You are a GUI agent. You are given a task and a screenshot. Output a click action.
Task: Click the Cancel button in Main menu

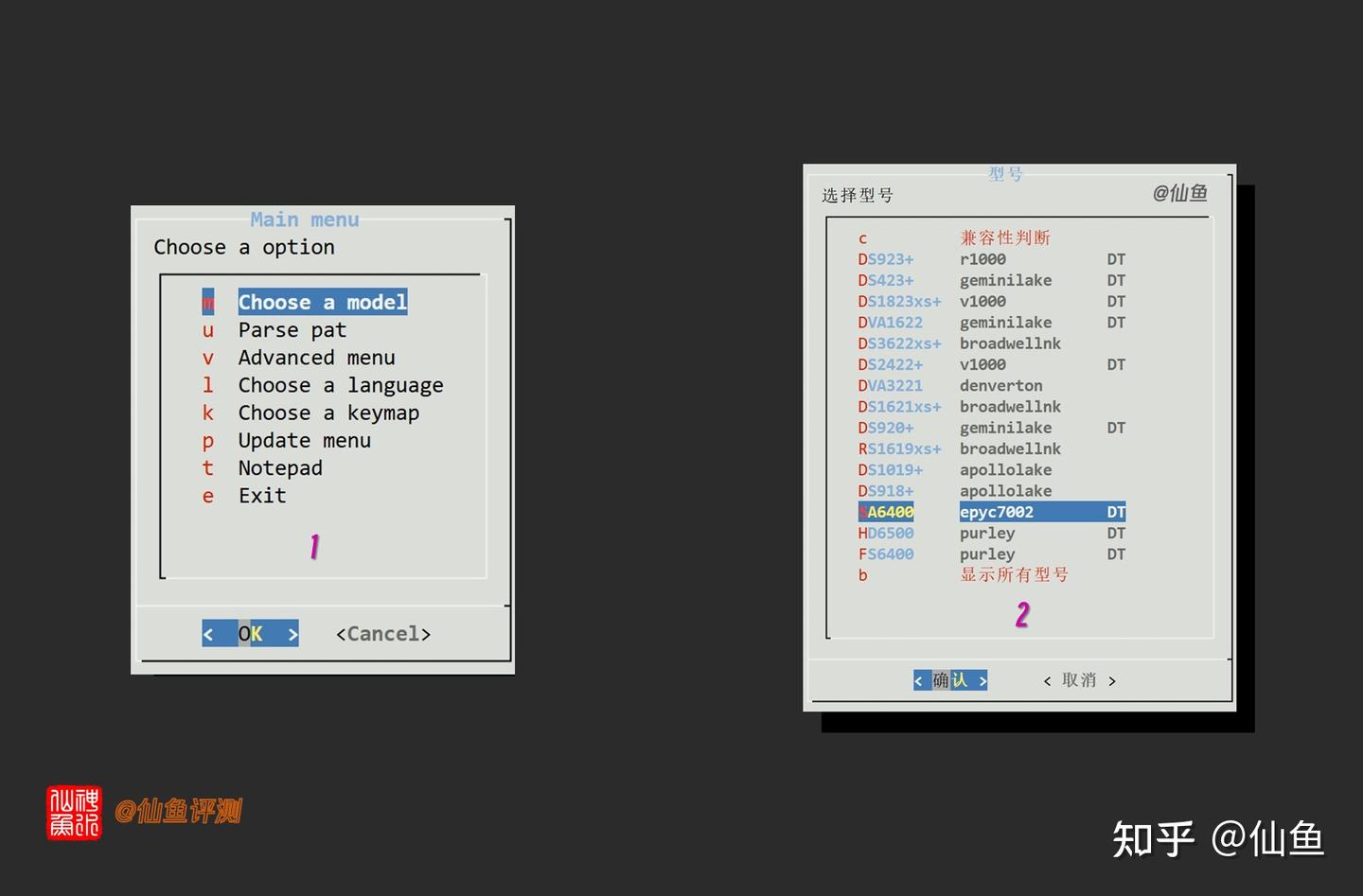click(x=383, y=634)
